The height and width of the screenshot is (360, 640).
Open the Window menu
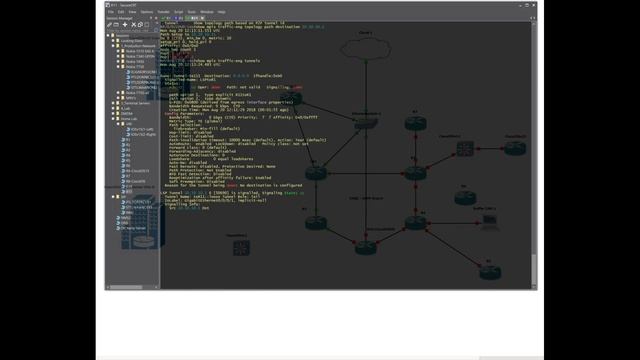[207, 12]
